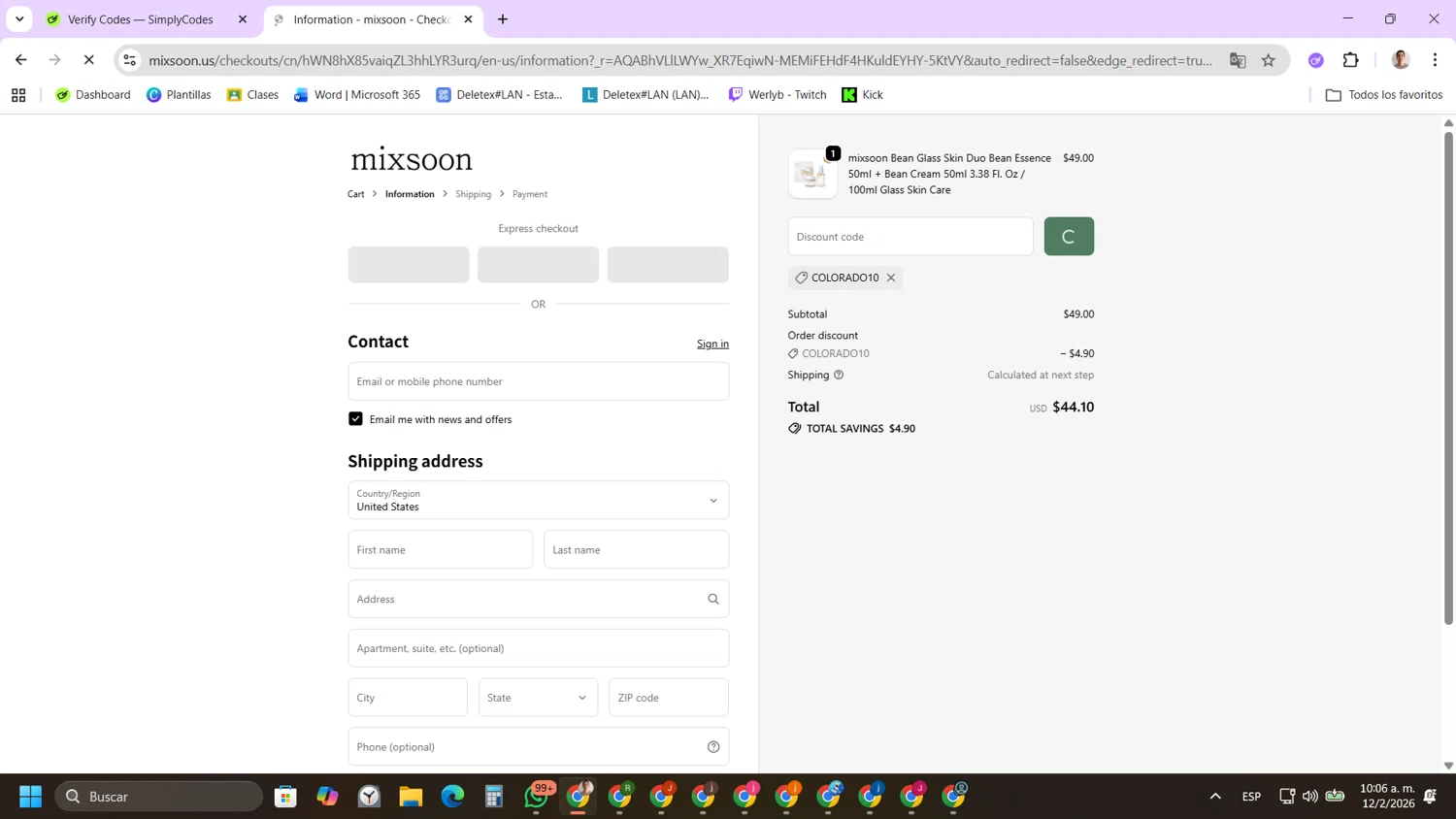The width and height of the screenshot is (1456, 819).
Task: Toggle Email me with news and offers
Action: 355,419
